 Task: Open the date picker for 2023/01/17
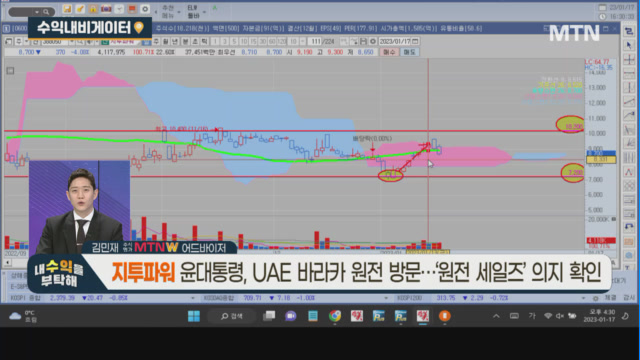tap(415, 41)
